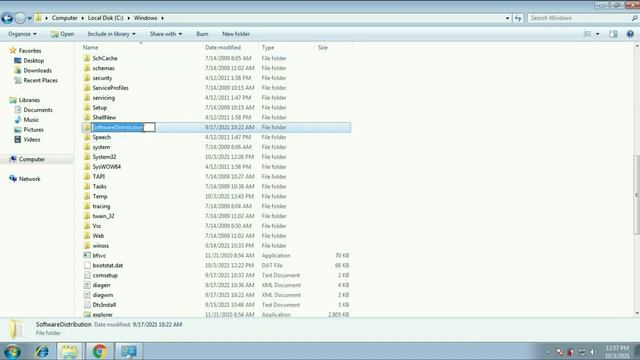Select the SysWOW64 folder icon

point(87,167)
